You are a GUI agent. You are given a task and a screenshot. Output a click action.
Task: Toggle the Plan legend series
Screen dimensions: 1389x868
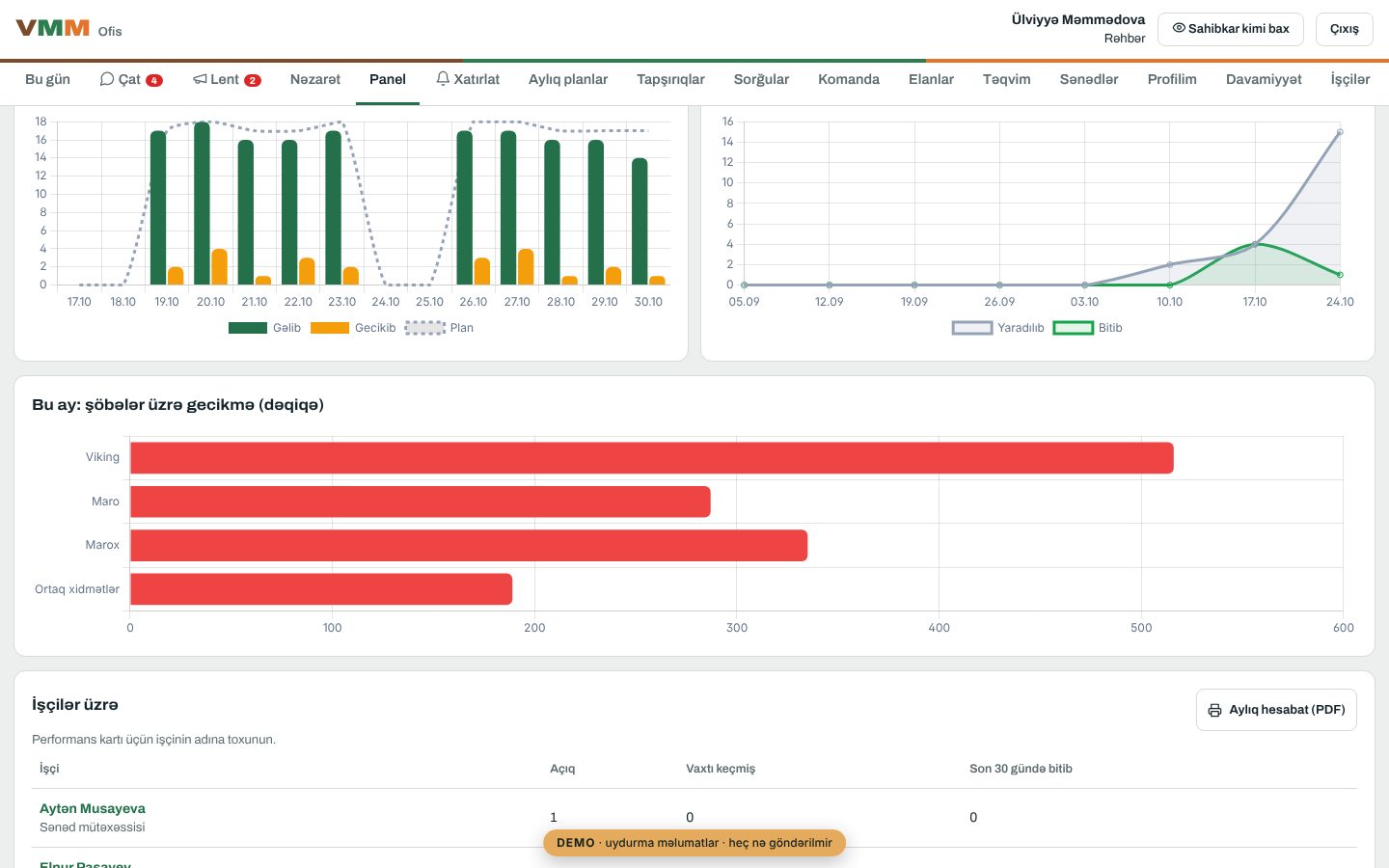pos(439,328)
